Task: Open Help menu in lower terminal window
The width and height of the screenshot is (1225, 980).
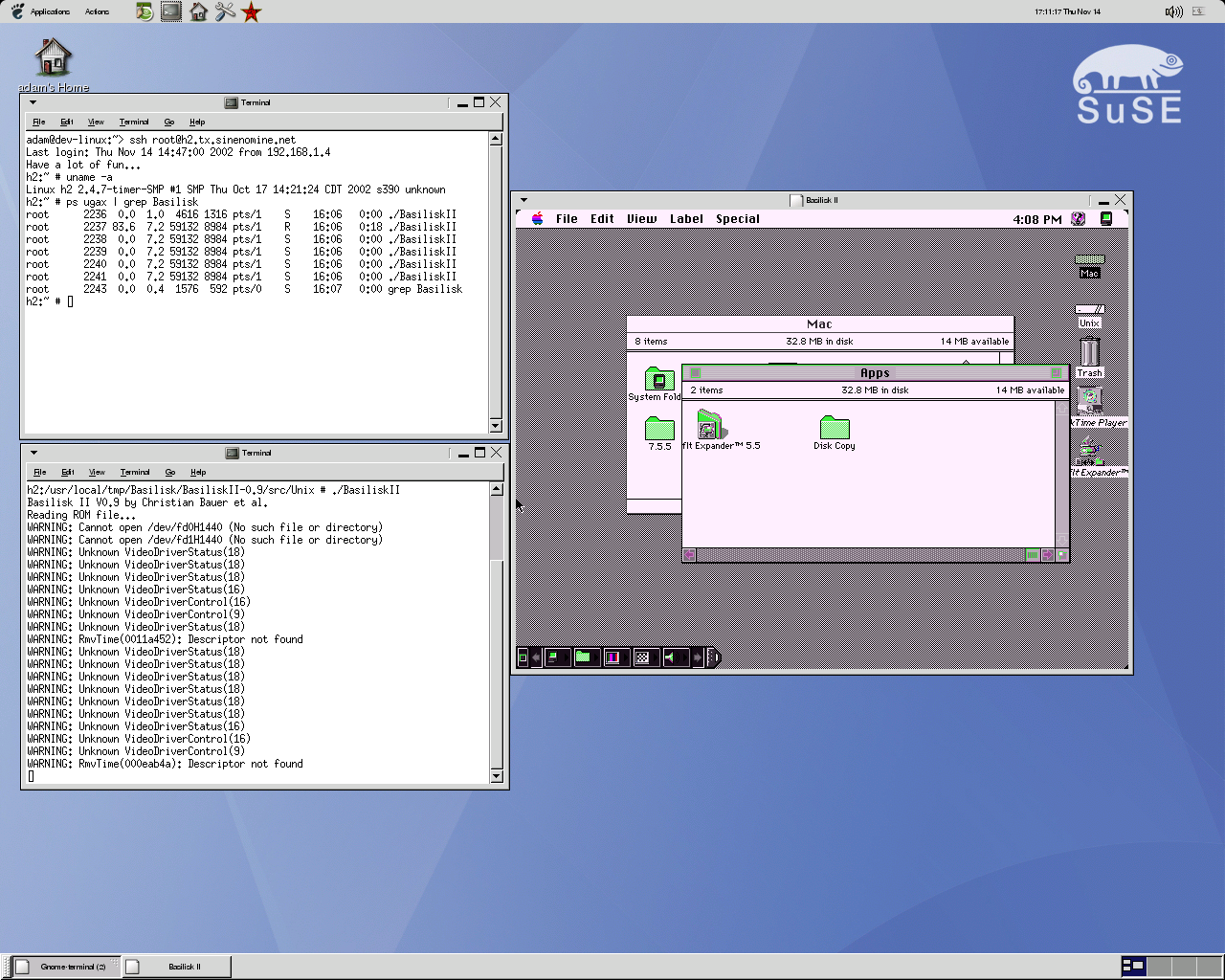Action: [x=198, y=472]
